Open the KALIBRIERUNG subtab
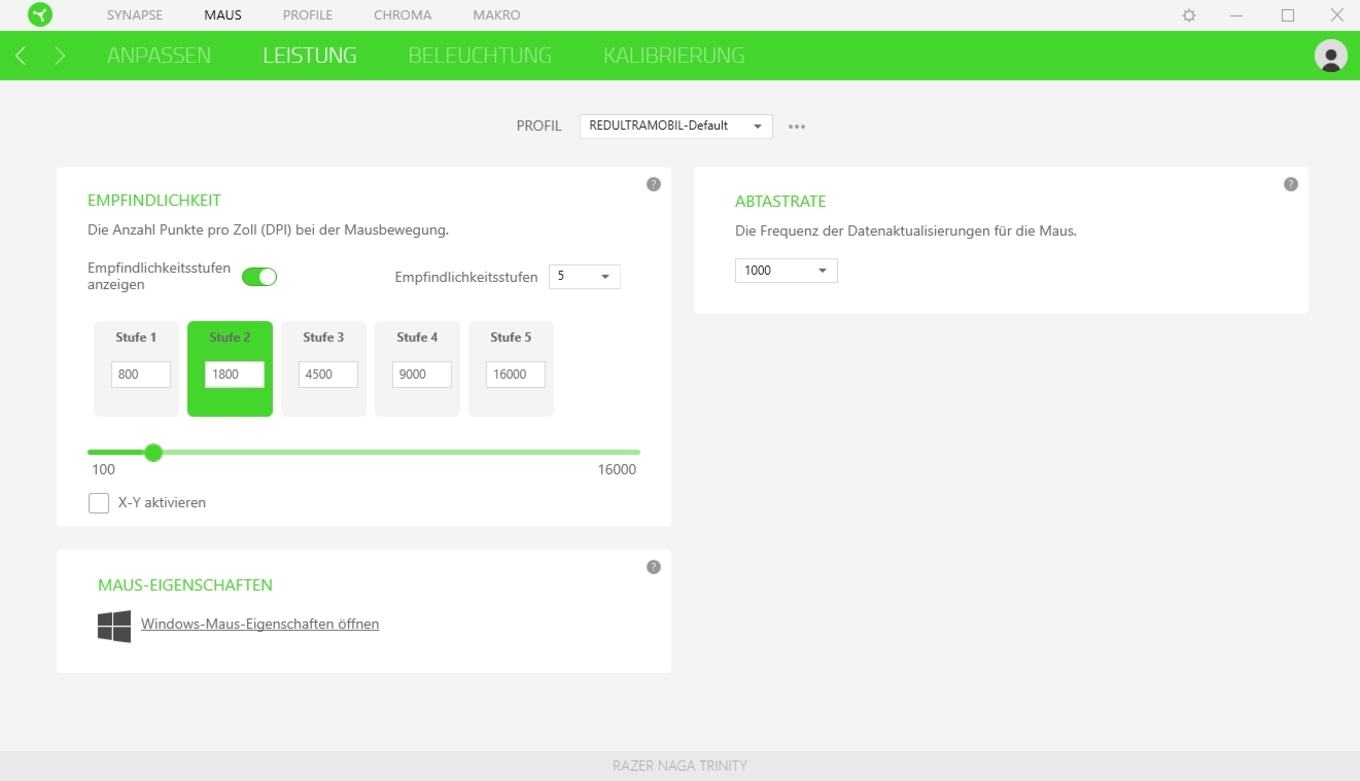 [674, 56]
